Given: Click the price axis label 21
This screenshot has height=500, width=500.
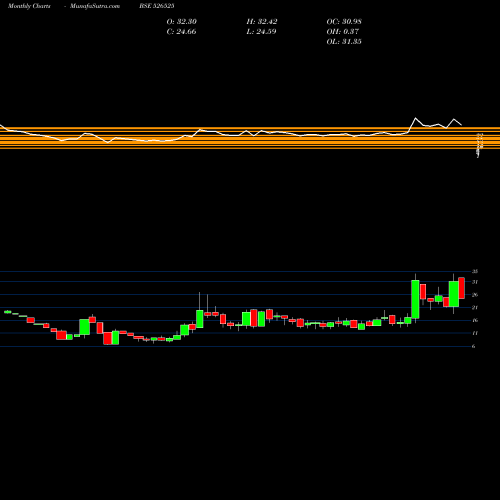Looking at the screenshot, I should click(475, 308).
